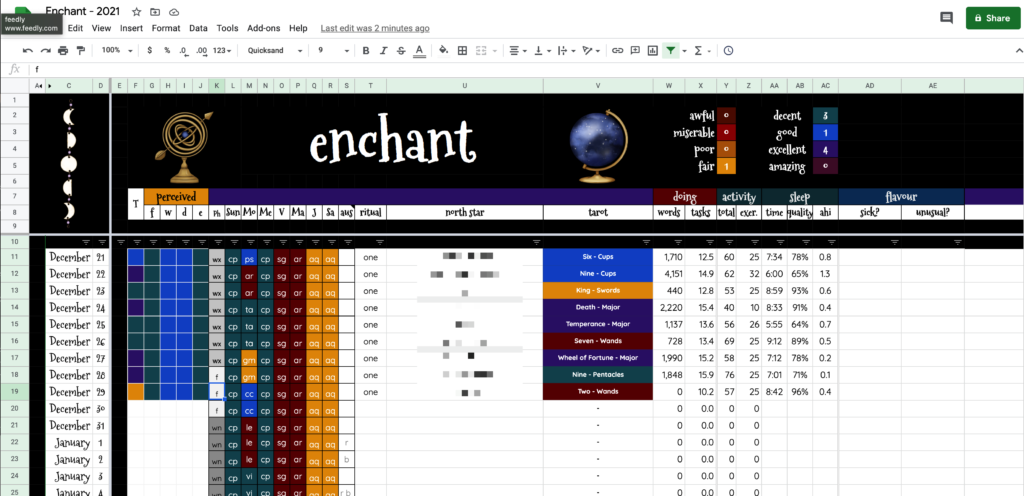
Task: Open the clock icon in the toolbar
Action: coord(728,50)
